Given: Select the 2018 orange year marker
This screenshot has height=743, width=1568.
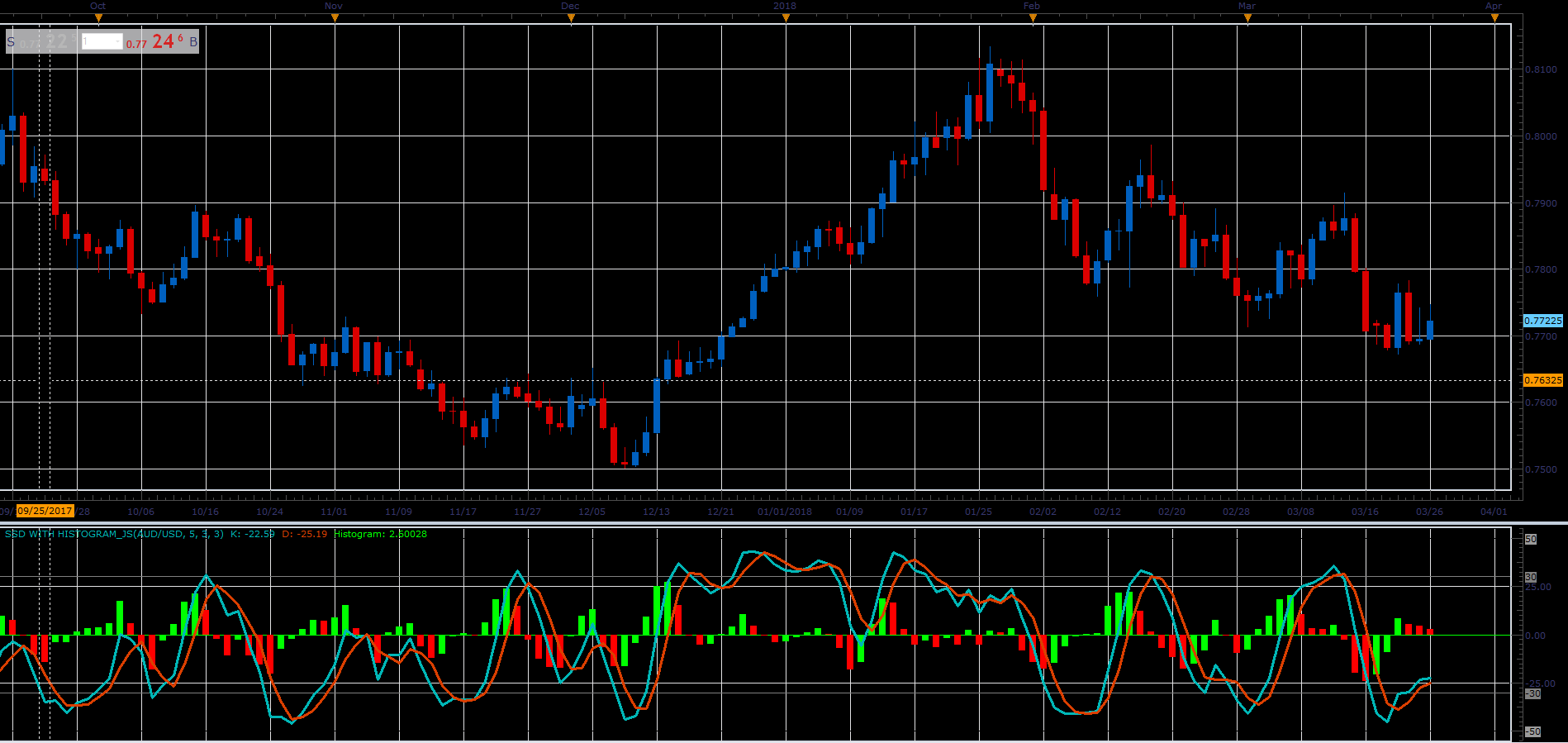Looking at the screenshot, I should pos(786,18).
